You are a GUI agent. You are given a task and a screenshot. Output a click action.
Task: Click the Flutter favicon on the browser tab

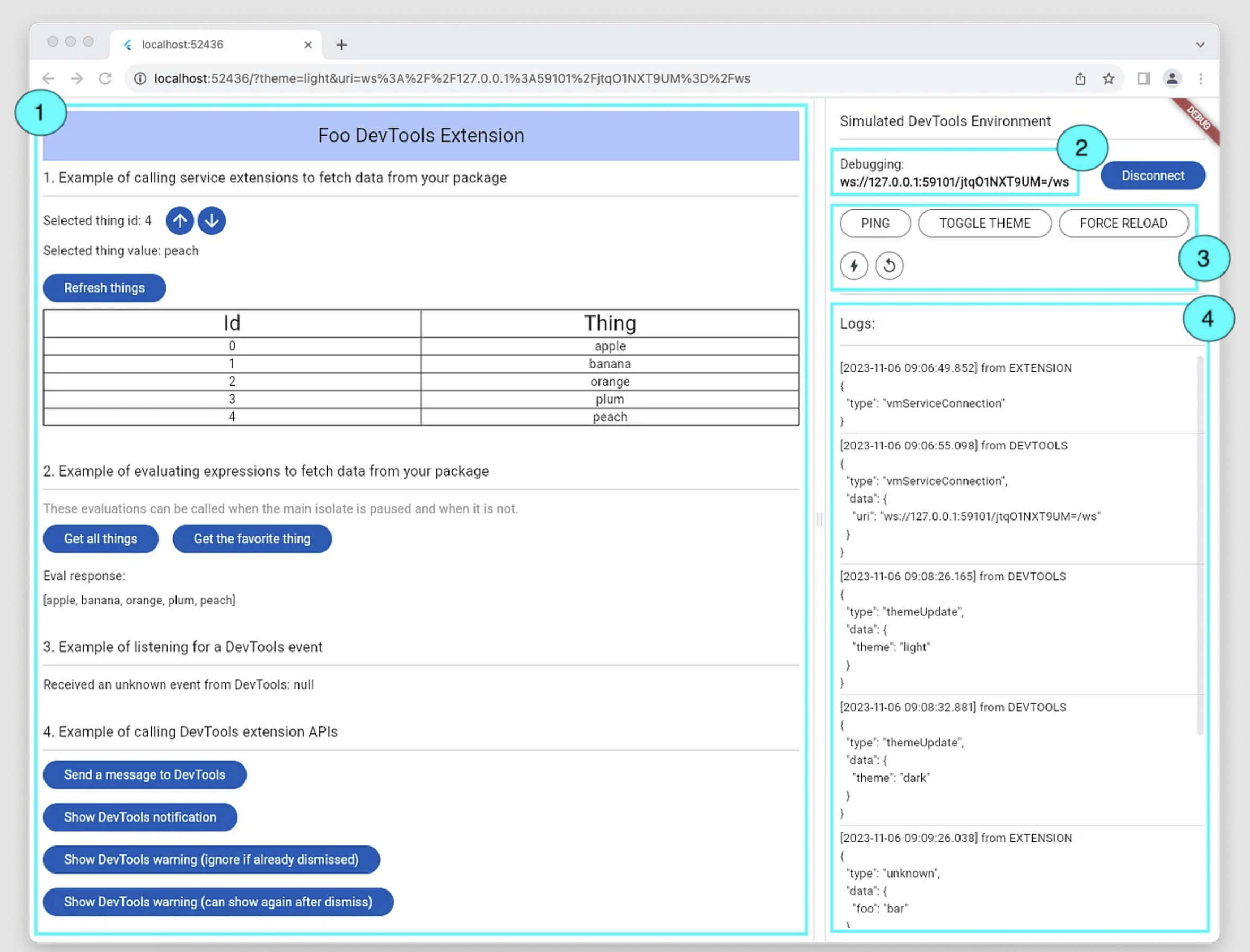click(128, 44)
